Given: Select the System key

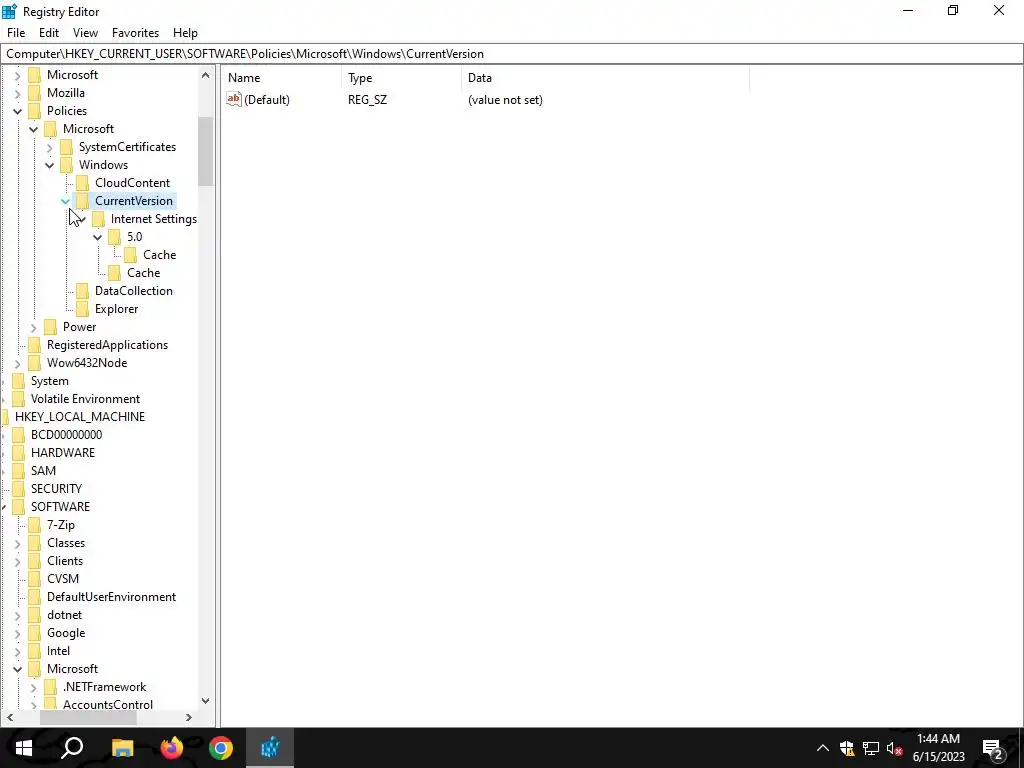Looking at the screenshot, I should click(50, 381).
